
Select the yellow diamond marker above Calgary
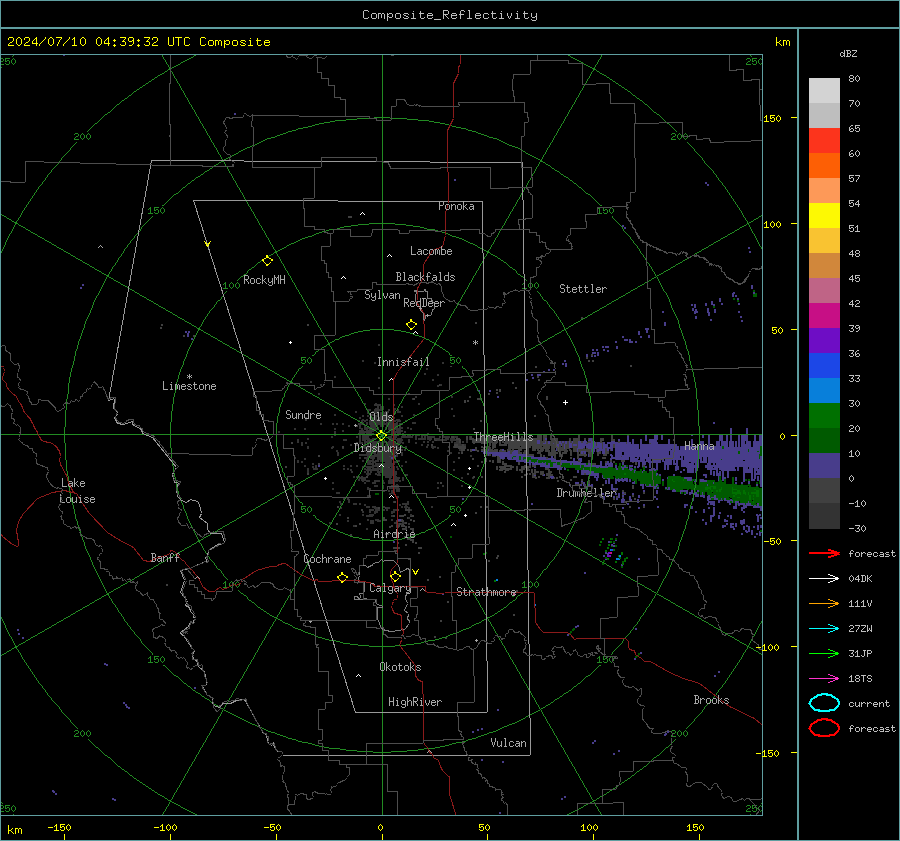click(x=395, y=576)
